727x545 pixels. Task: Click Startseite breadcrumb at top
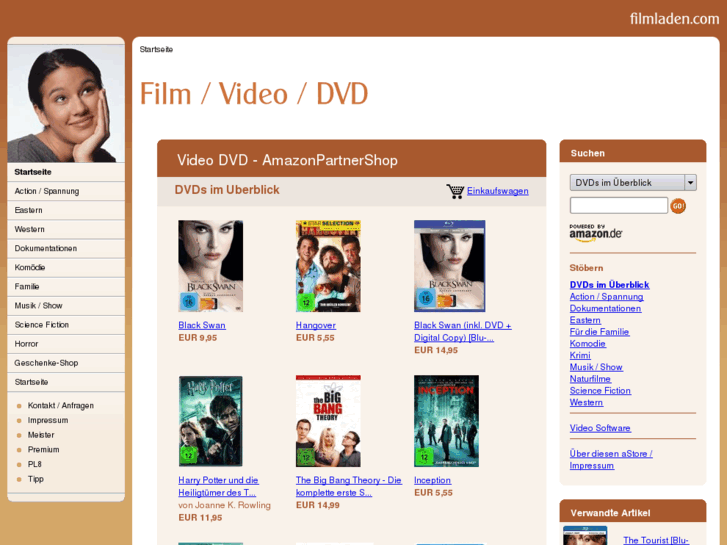156,49
